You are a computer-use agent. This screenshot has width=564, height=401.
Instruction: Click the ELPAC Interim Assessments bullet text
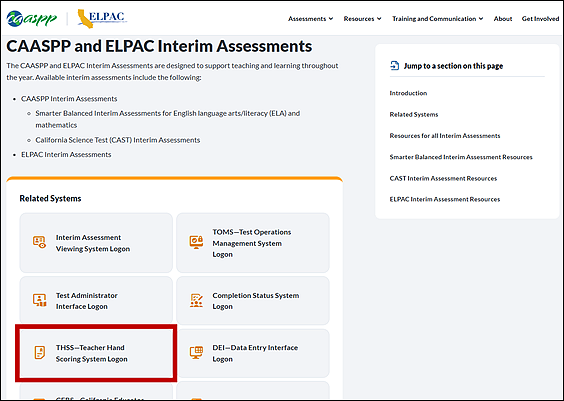click(x=66, y=154)
